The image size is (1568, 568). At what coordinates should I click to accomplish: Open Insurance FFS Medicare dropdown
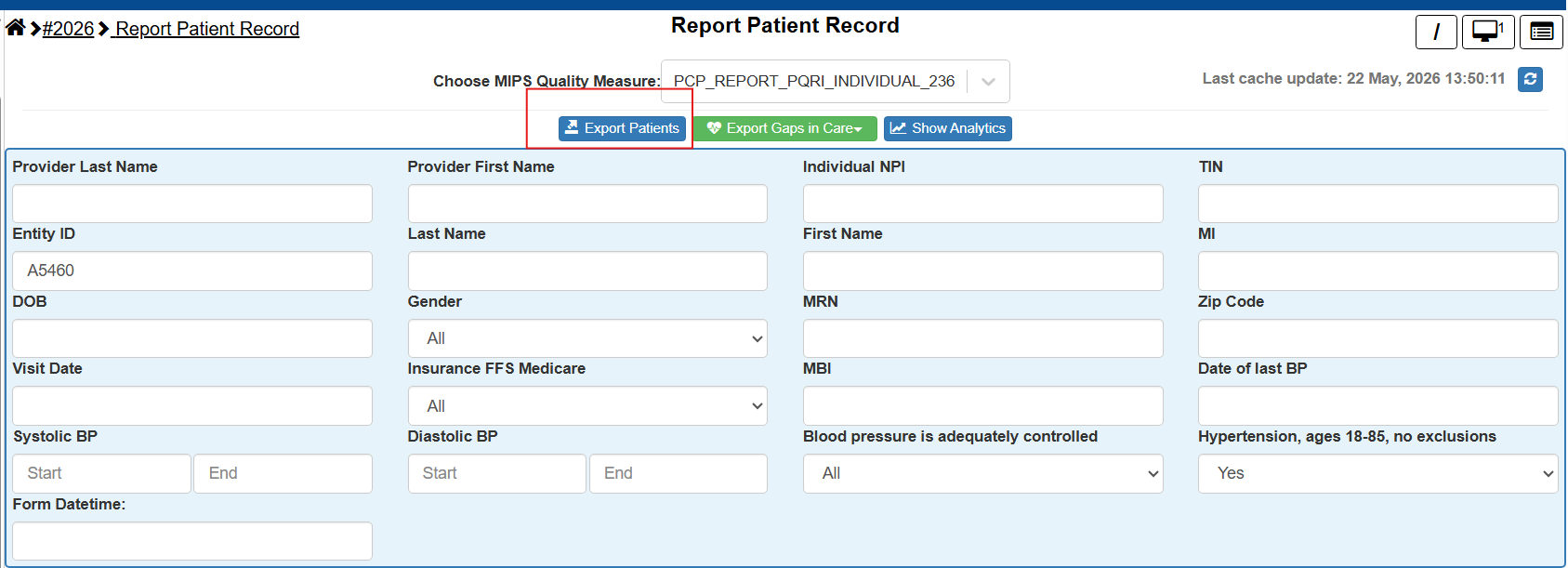pyautogui.click(x=587, y=406)
